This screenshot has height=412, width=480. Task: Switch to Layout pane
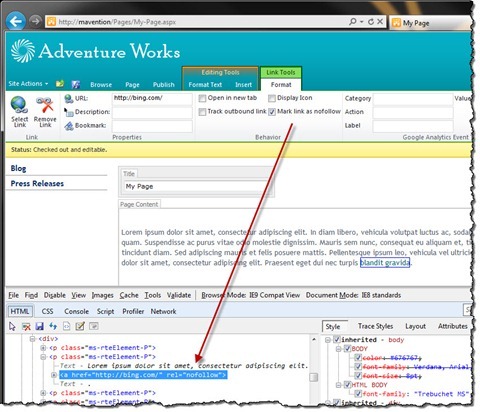point(415,326)
